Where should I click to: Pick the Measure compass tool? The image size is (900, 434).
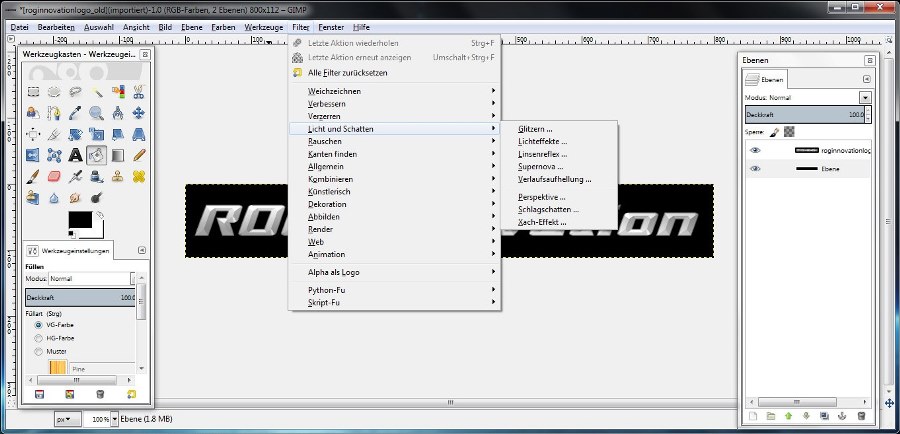(x=118, y=113)
